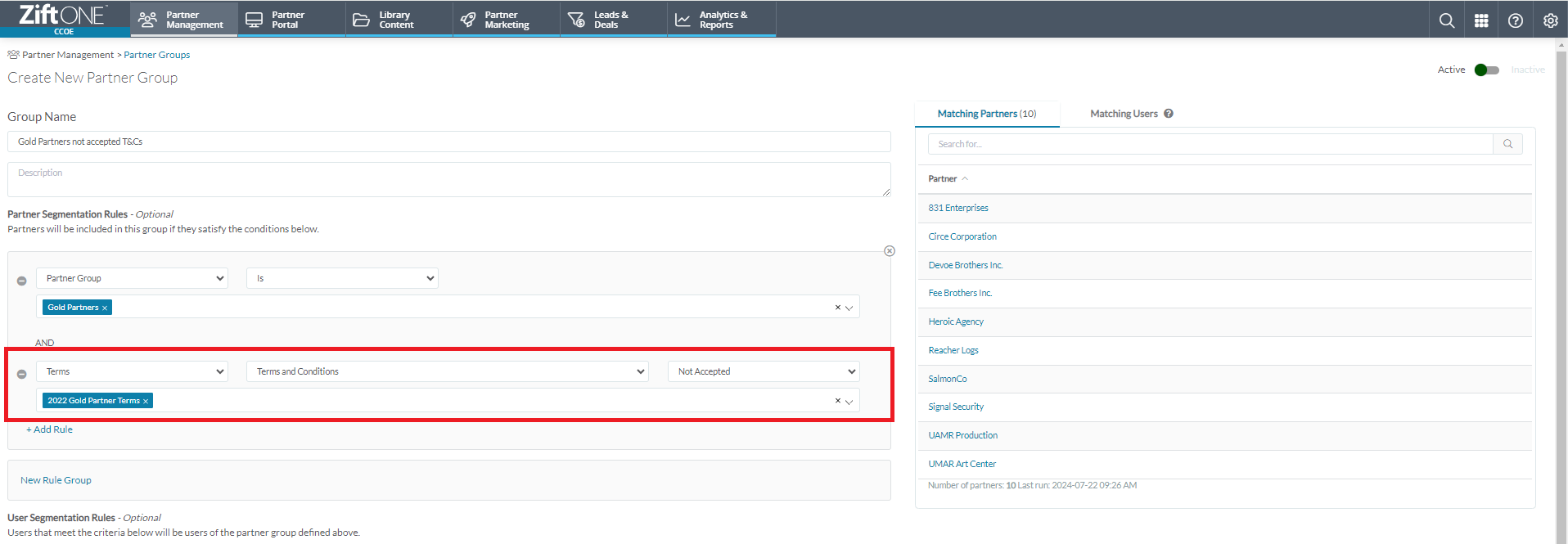Click the New Rule Group link
The image size is (1568, 544).
pos(56,480)
